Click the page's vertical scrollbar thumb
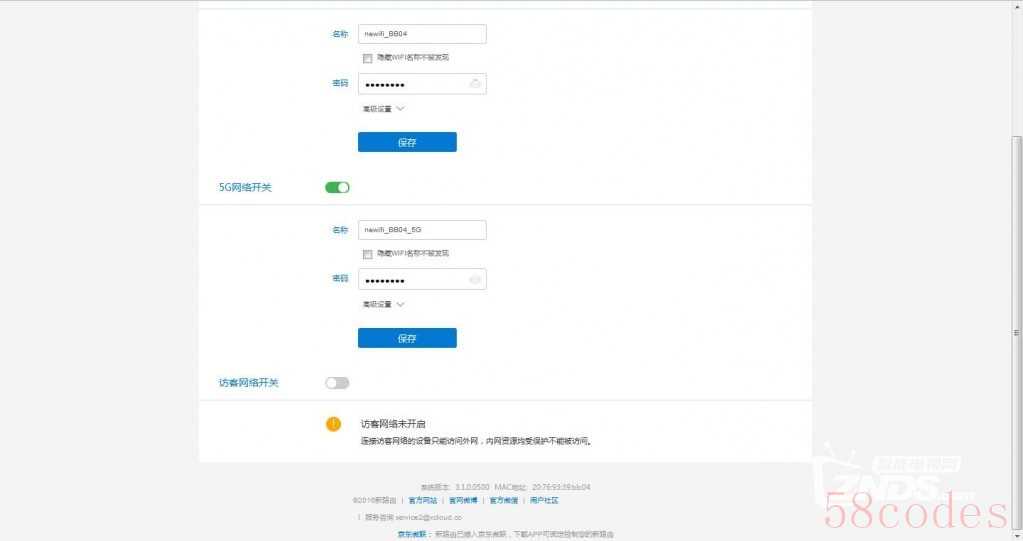Image resolution: width=1023 pixels, height=541 pixels. pyautogui.click(x=1016, y=333)
